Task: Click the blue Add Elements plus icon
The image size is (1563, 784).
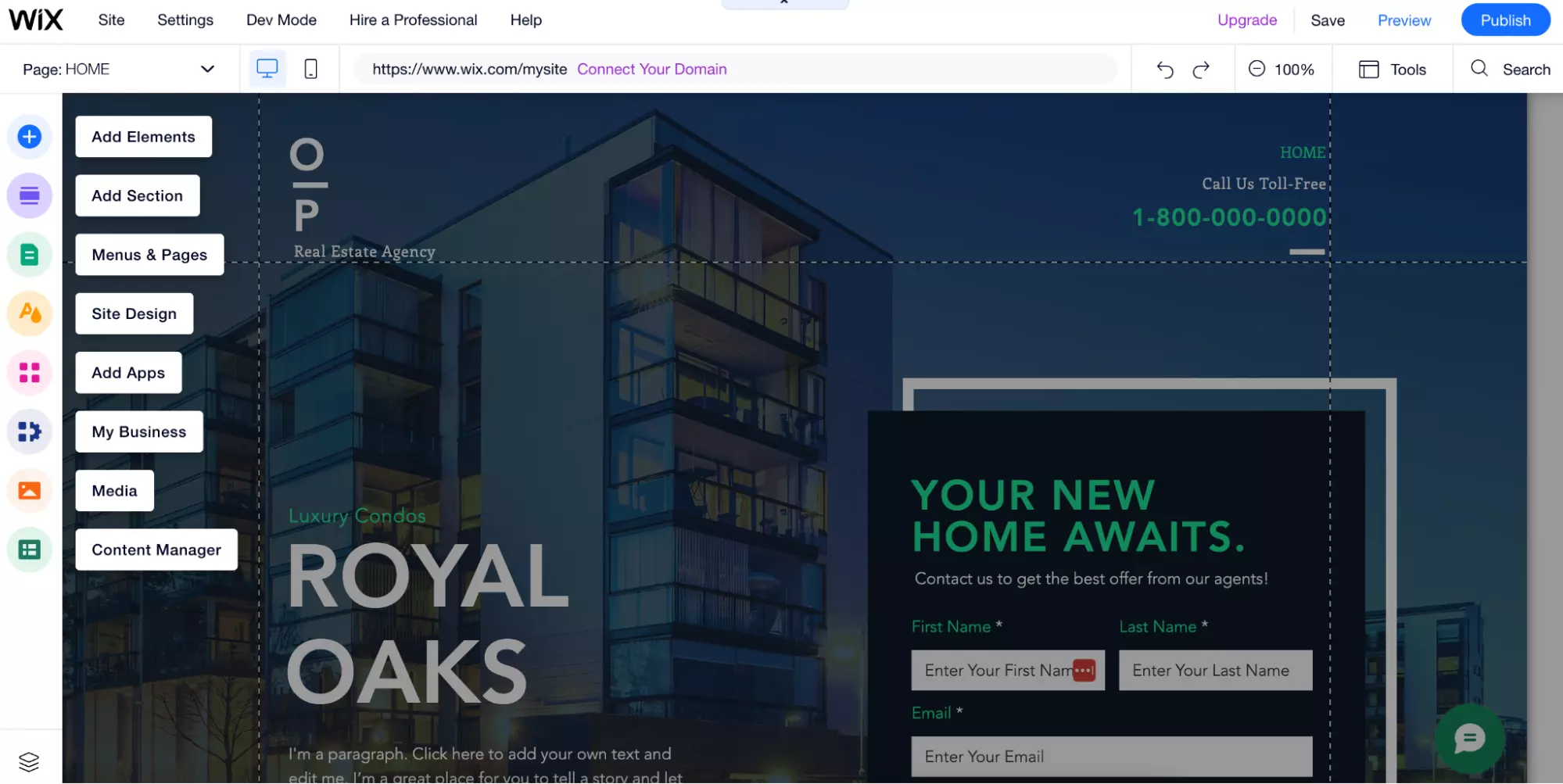Action: [30, 137]
